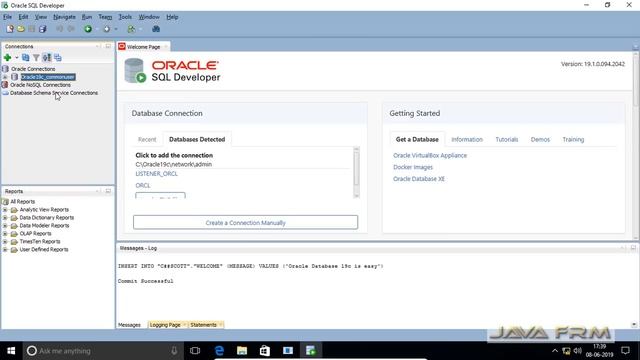Viewport: 640px width, 360px height.
Task: Select the Welcome Page tab
Action: tap(143, 47)
